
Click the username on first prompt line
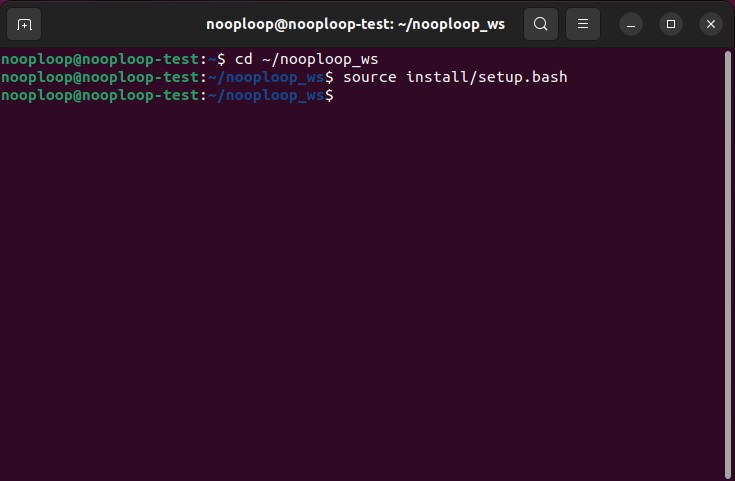point(100,59)
